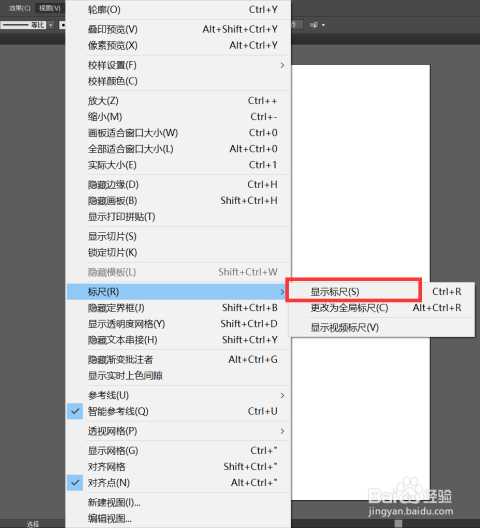
Task: Click 隐藏定界框(J) entry
Action: coord(178,308)
